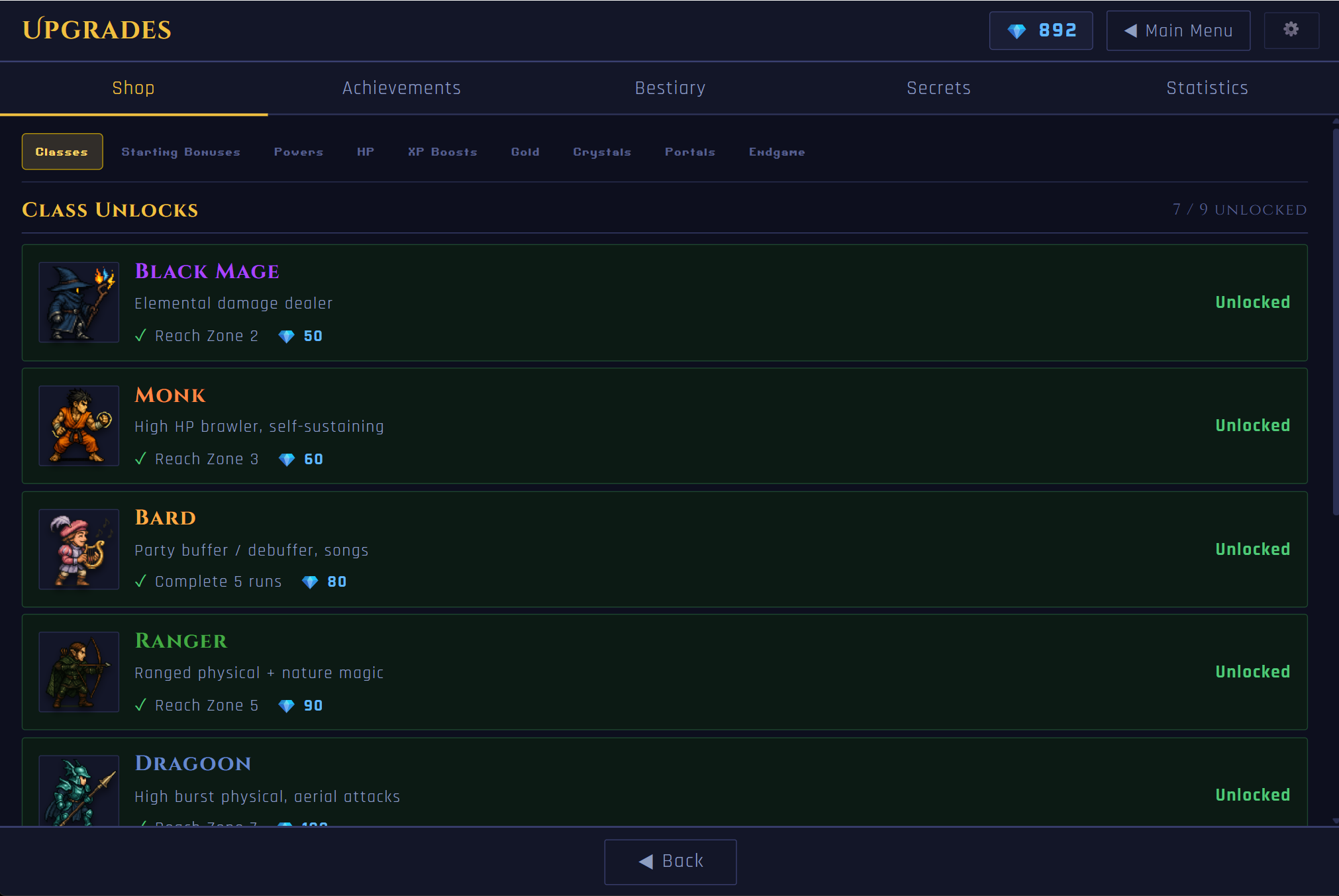
Task: Click the vertical scrollbar thumb
Action: (x=1335, y=321)
